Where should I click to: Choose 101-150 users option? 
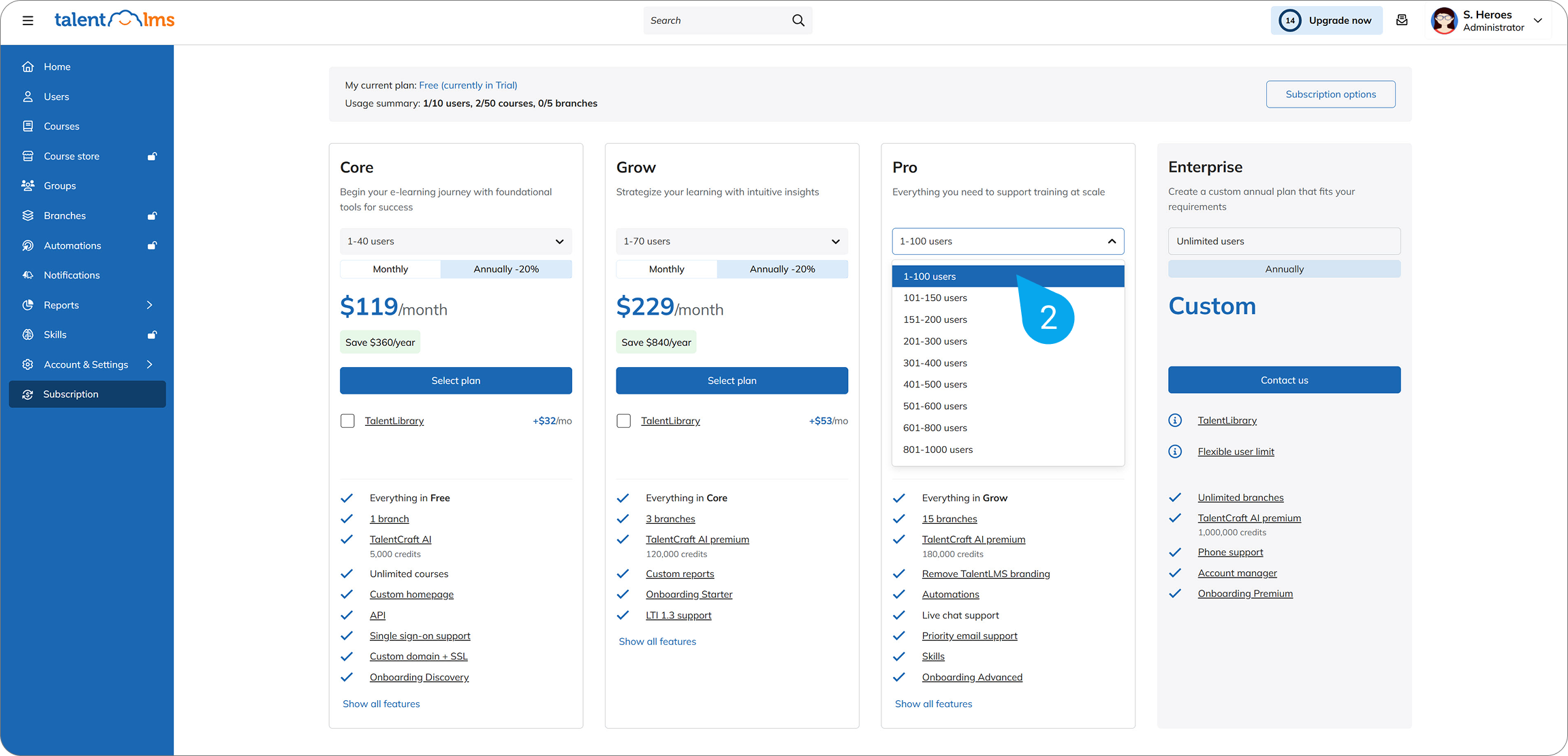[x=1008, y=298]
